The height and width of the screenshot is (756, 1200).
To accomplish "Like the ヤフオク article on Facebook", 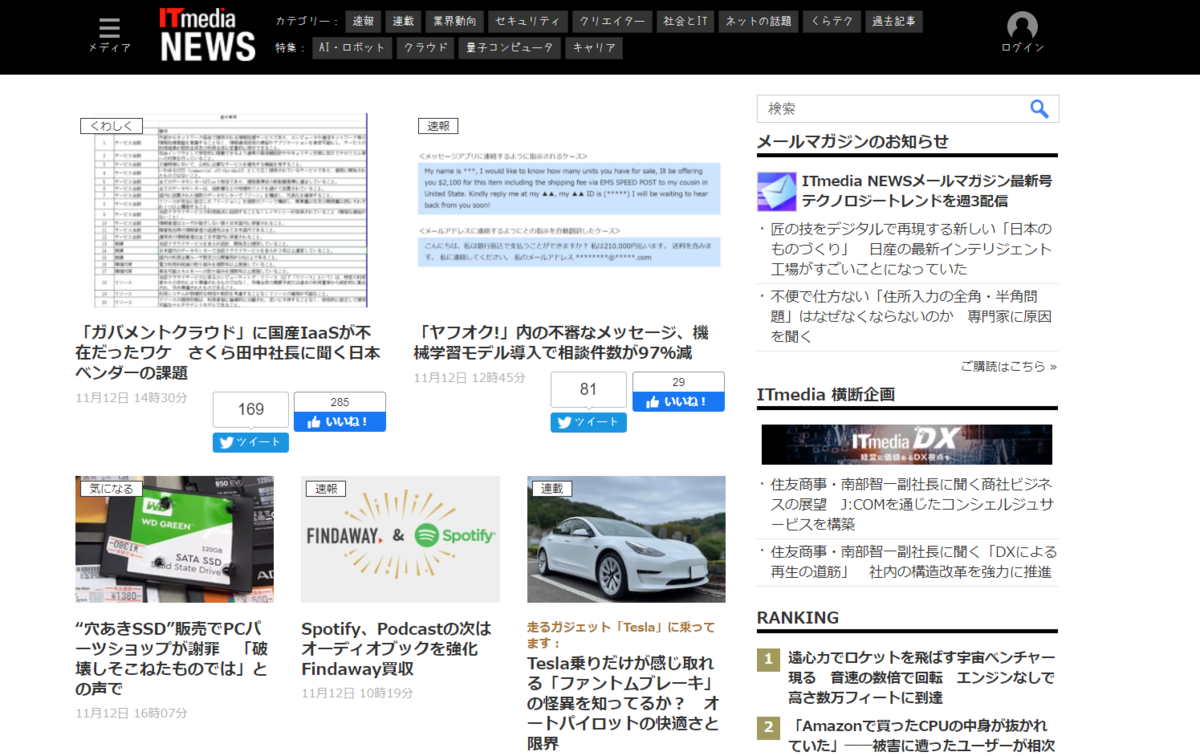I will (678, 402).
